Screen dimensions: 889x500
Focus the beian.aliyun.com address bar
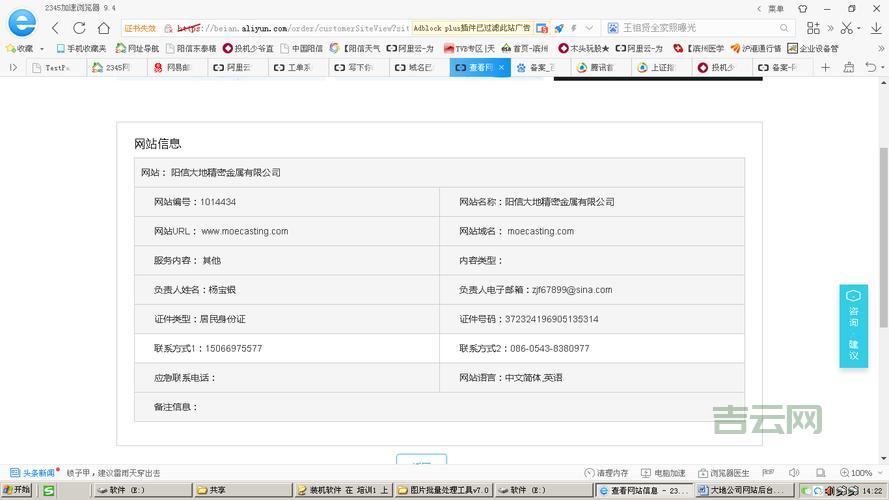pos(292,28)
